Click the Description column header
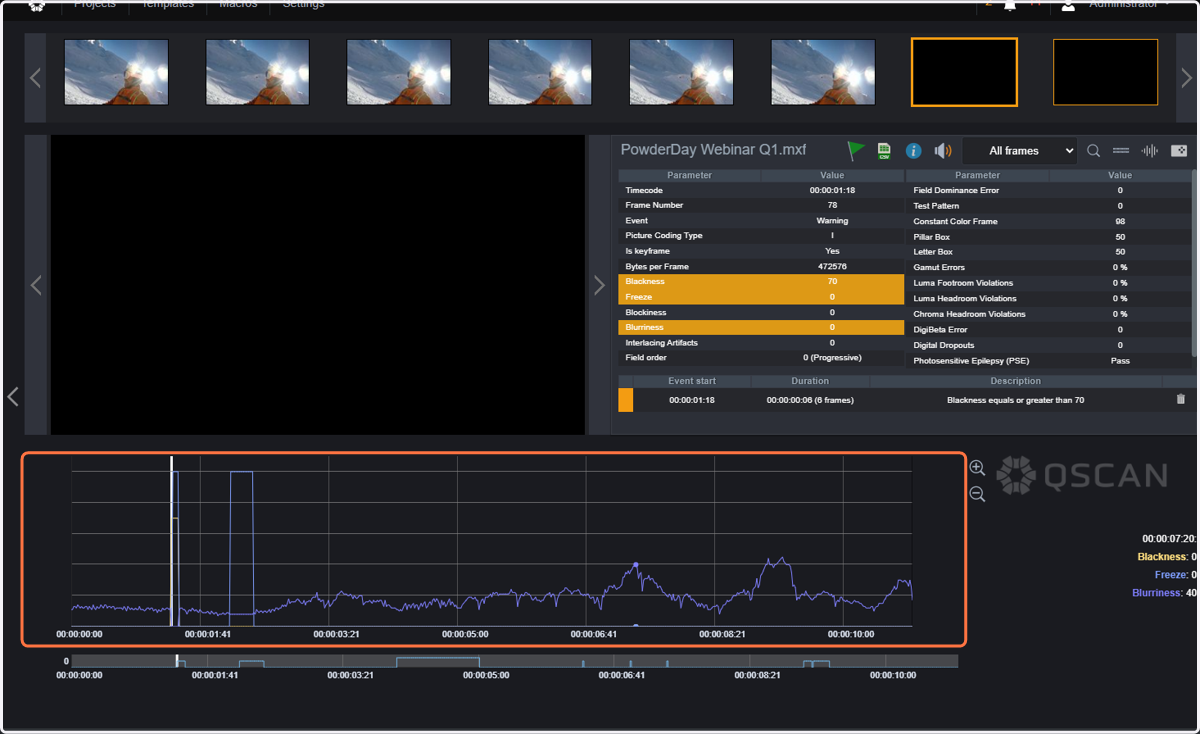Image resolution: width=1200 pixels, height=734 pixels. coord(1016,381)
